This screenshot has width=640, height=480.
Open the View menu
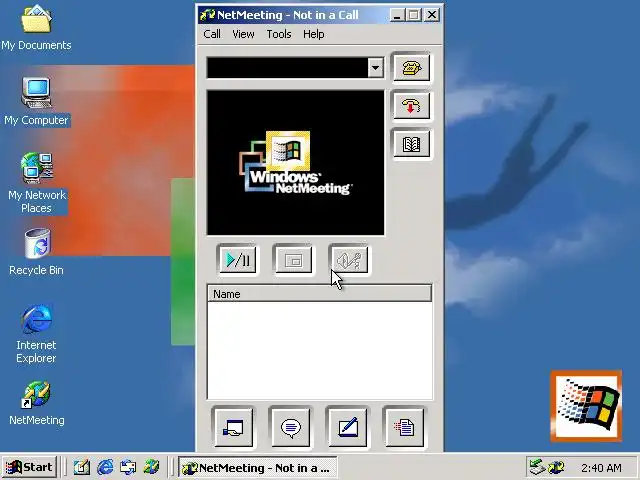[243, 34]
